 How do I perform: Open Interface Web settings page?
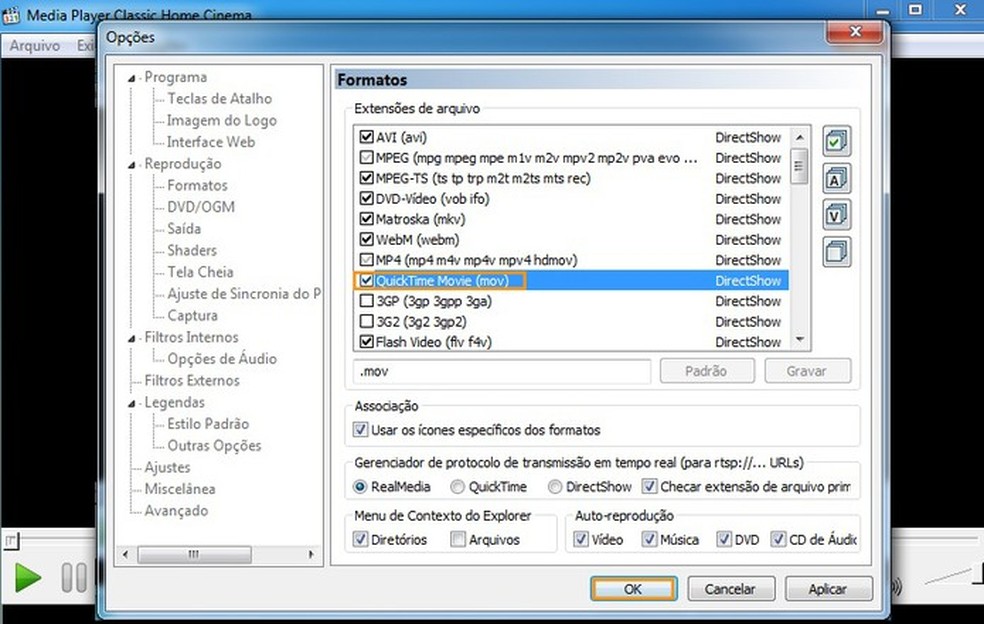tap(211, 142)
